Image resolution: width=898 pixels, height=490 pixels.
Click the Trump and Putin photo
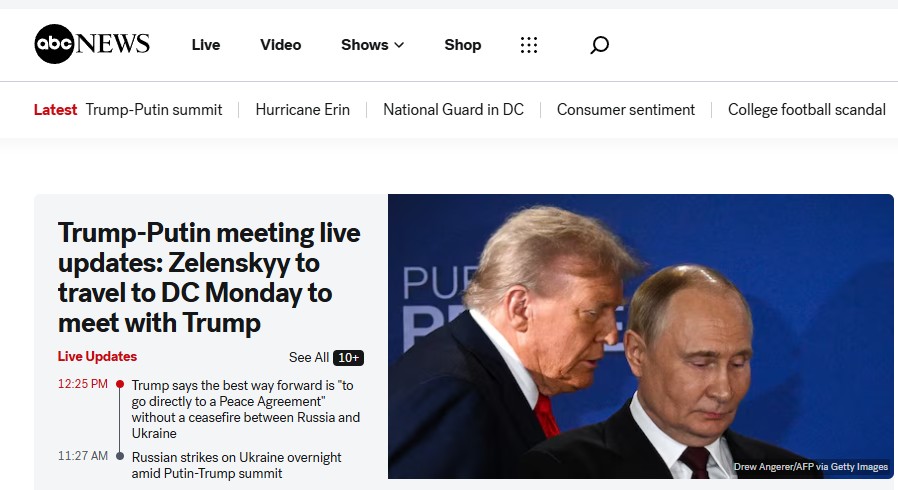pos(640,337)
